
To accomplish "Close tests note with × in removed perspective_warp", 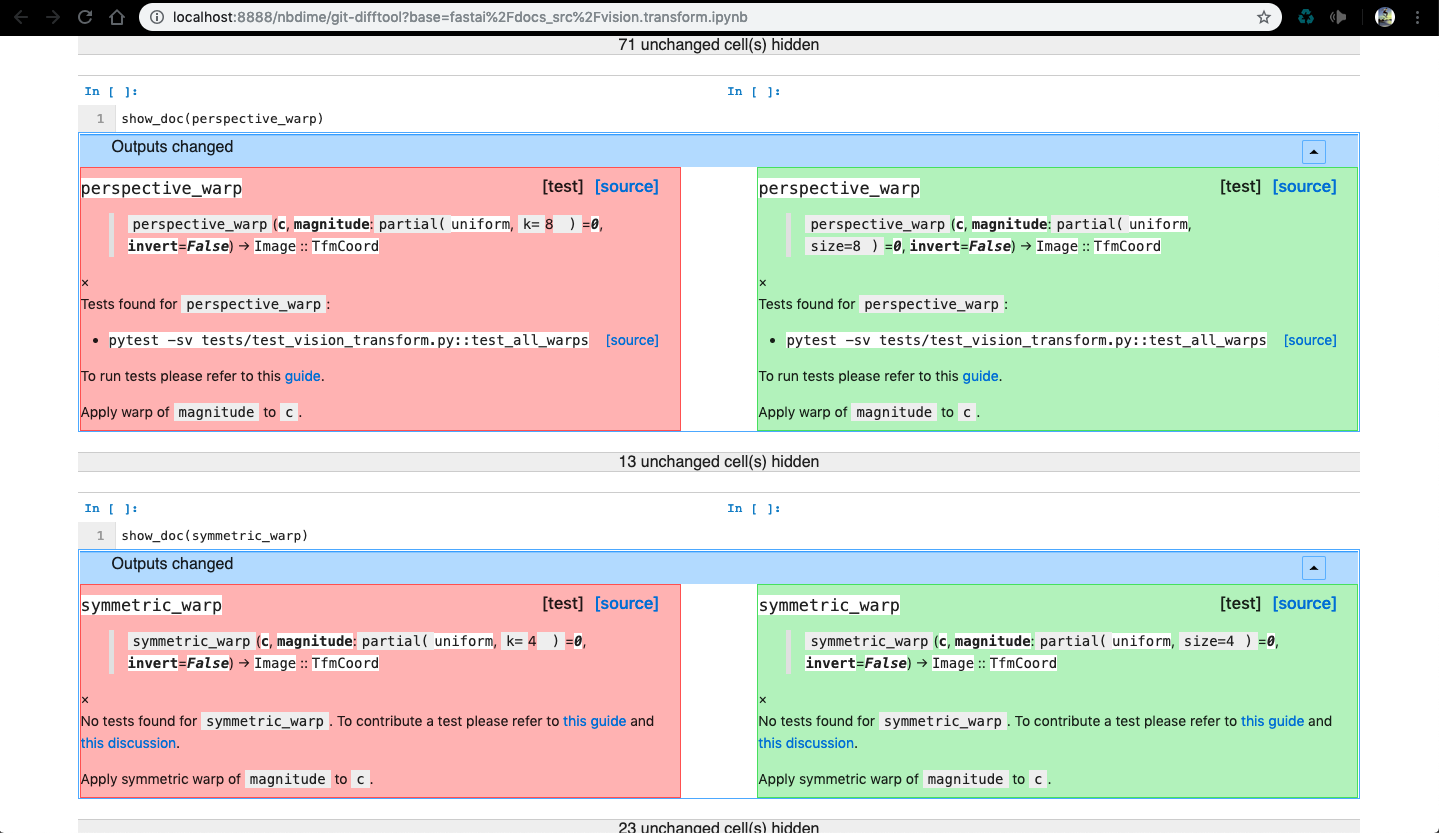I will (85, 283).
